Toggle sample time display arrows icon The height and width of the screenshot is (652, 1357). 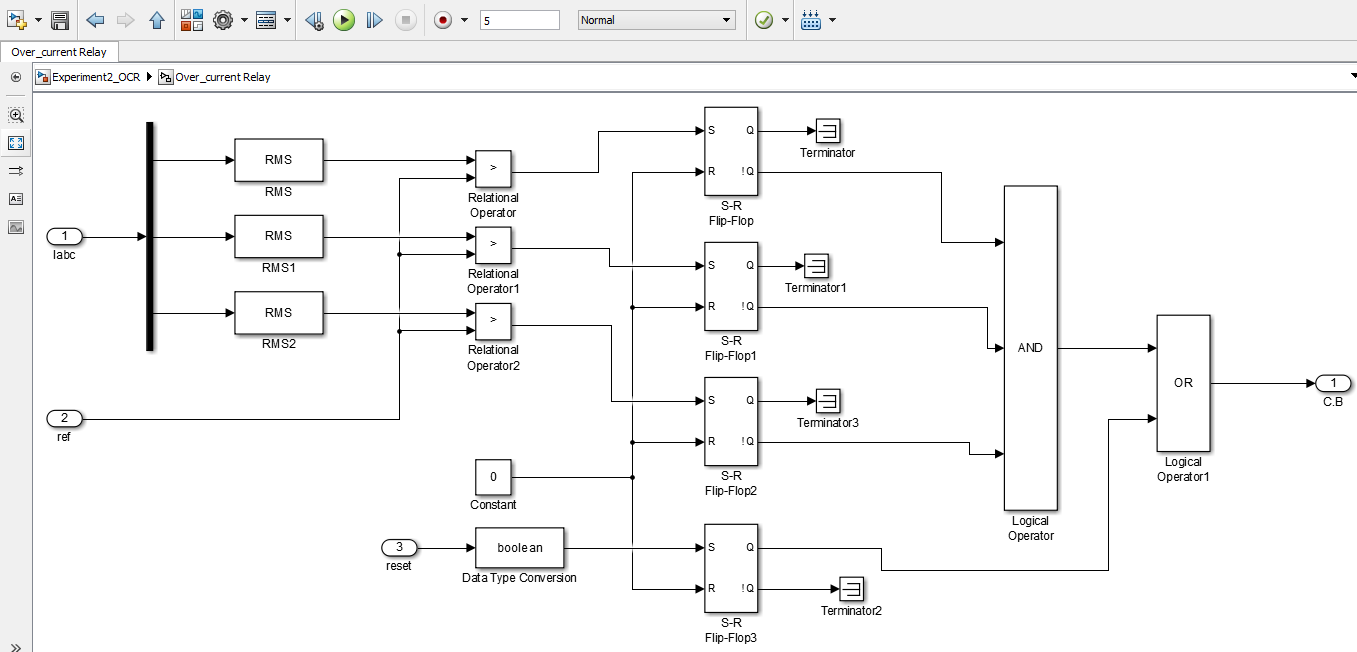tap(16, 171)
